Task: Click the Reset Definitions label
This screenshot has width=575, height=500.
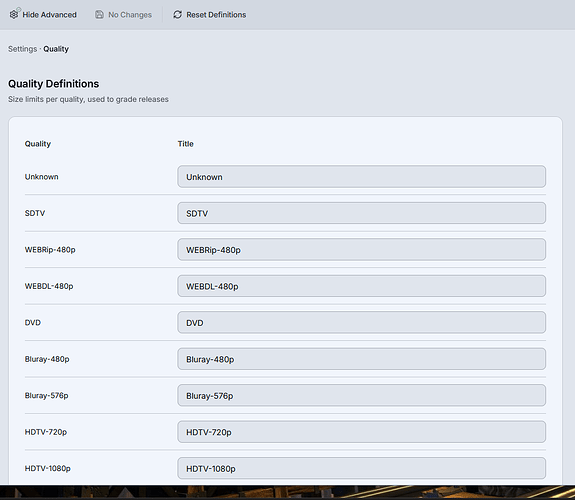Action: tap(216, 15)
